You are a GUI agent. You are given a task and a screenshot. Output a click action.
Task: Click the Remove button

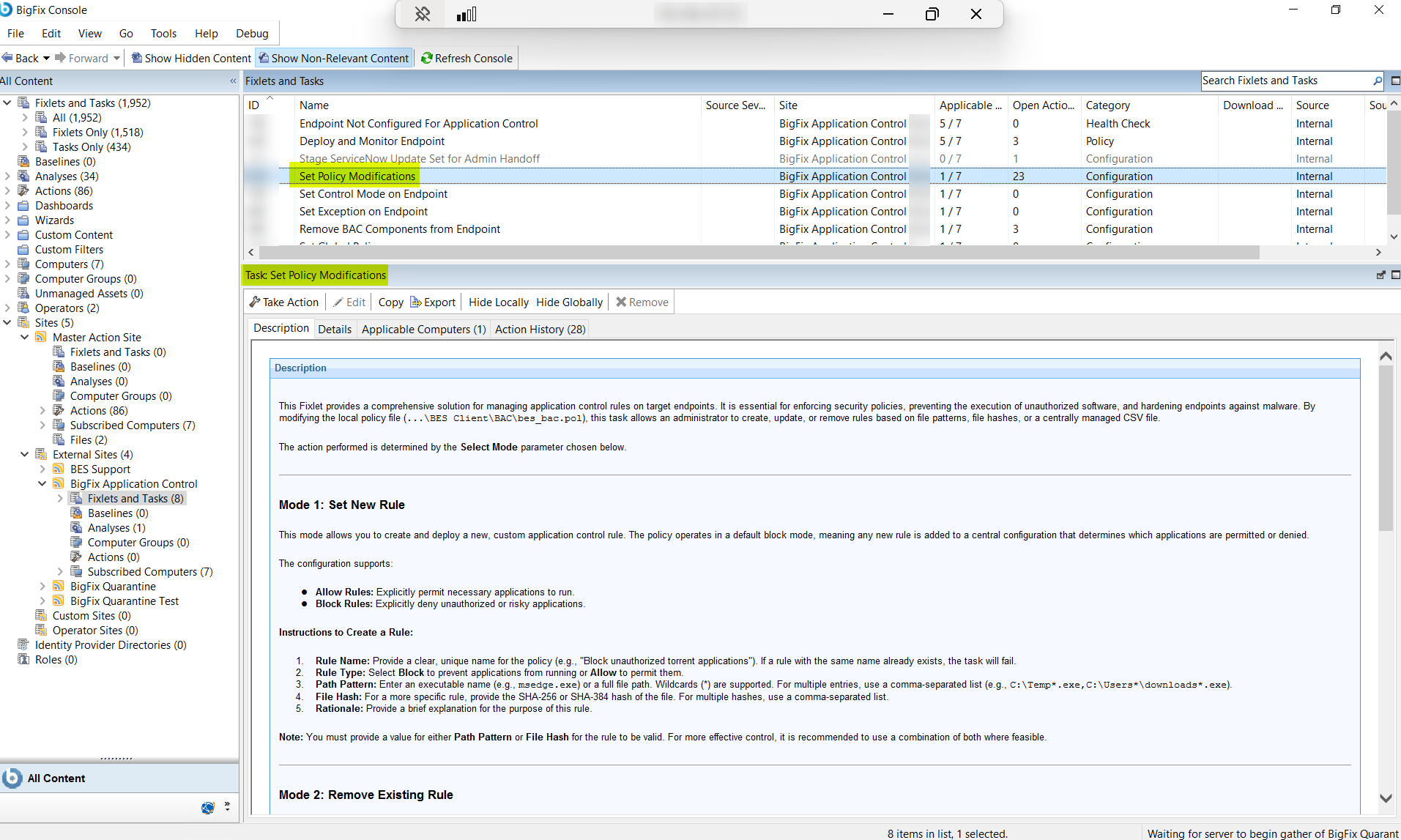click(x=642, y=302)
